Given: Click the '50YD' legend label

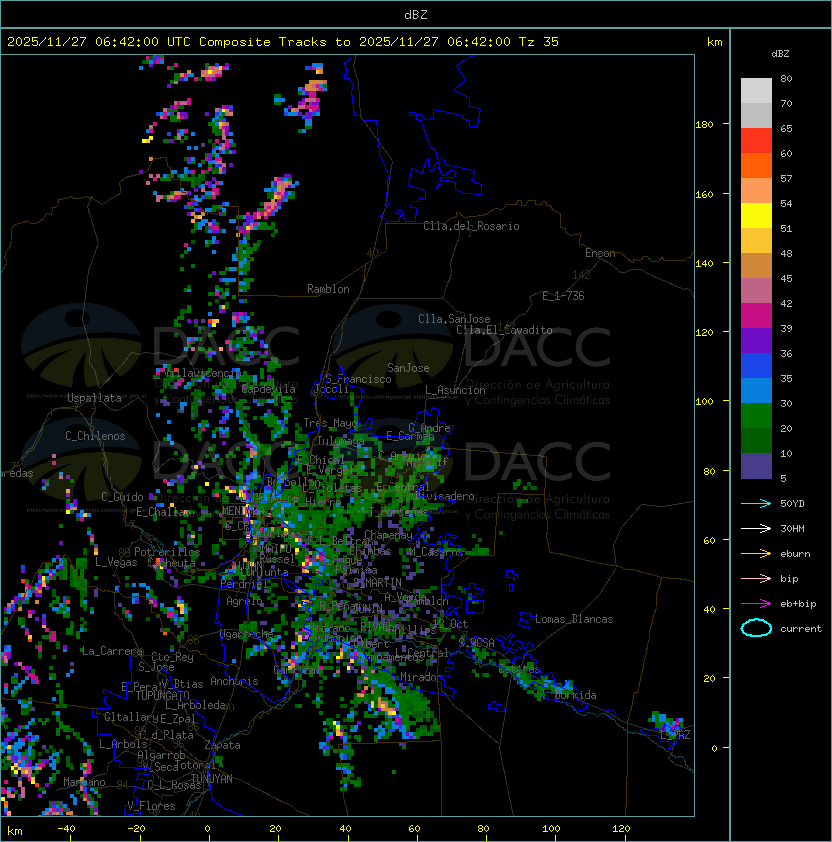Looking at the screenshot, I should point(792,503).
